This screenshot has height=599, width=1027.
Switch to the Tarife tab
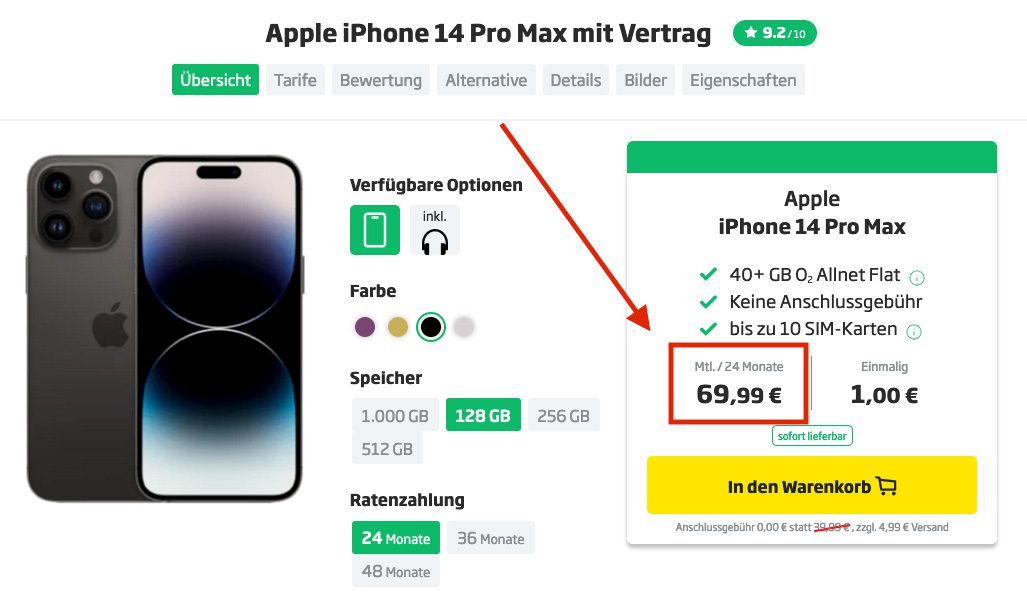click(295, 80)
